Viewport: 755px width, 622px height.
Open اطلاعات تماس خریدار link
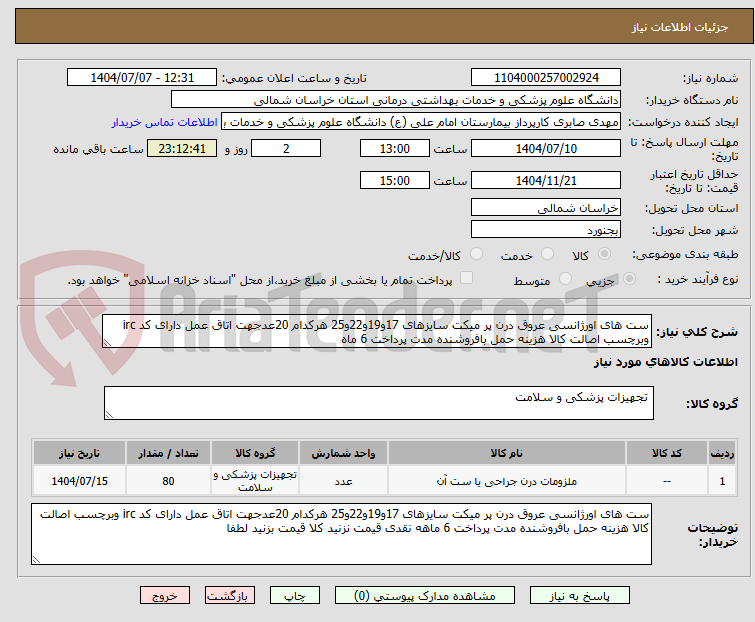coord(165,122)
